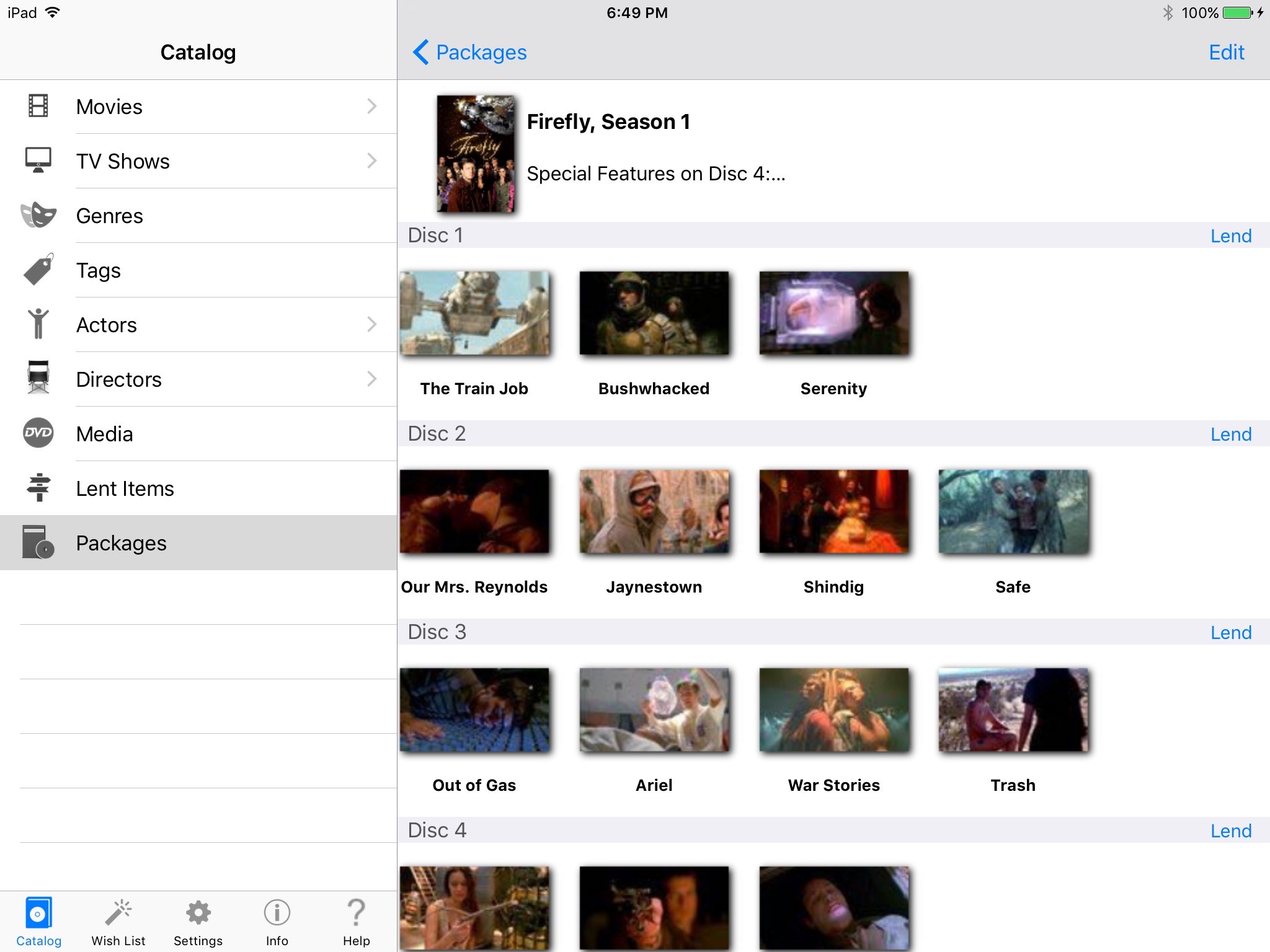Lend Disc 4

point(1231,831)
